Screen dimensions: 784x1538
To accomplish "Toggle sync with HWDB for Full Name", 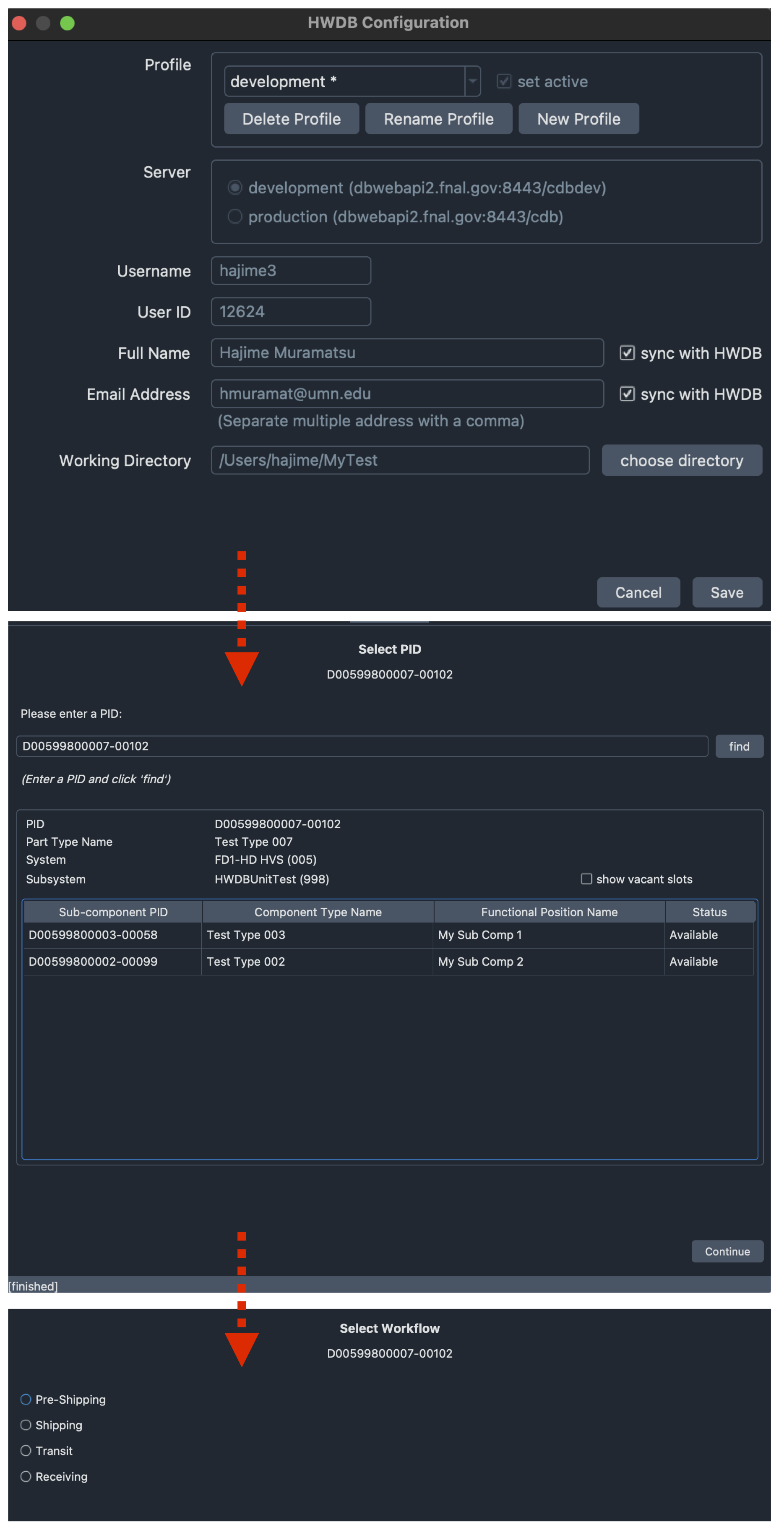I will click(626, 353).
